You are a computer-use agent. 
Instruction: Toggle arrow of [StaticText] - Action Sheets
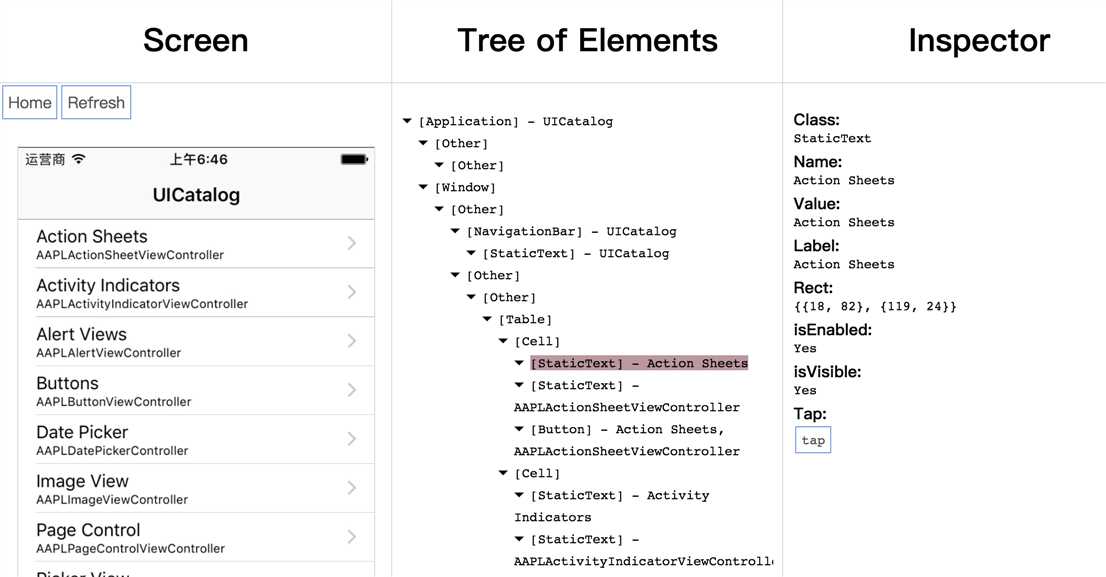click(519, 363)
